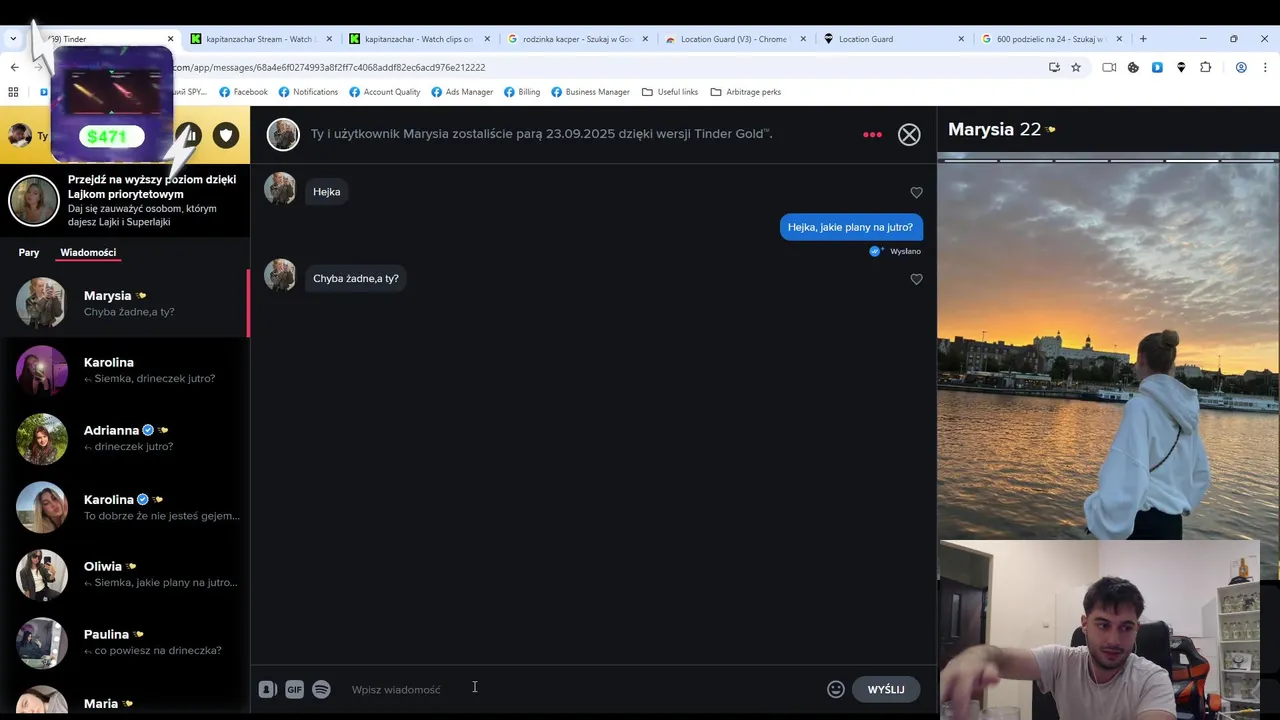
Task: Click the WYŚLIJ send button
Action: (886, 689)
